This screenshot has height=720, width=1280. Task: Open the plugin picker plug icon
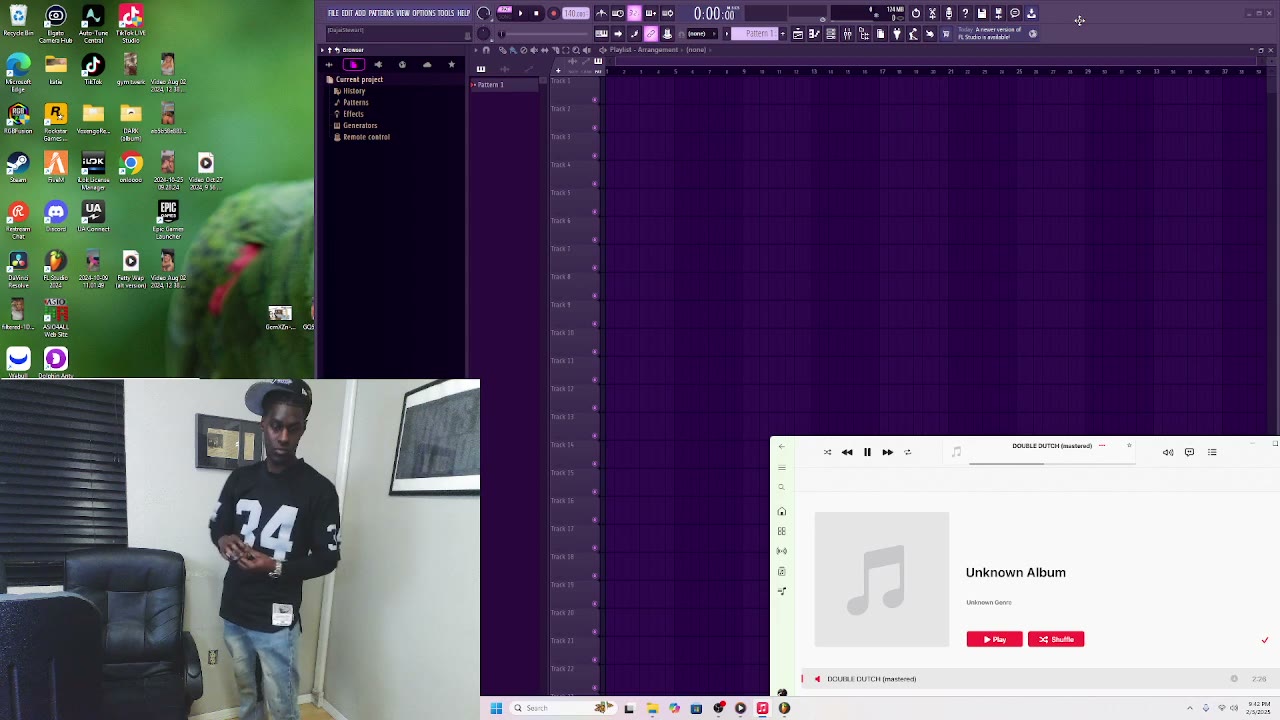click(897, 34)
